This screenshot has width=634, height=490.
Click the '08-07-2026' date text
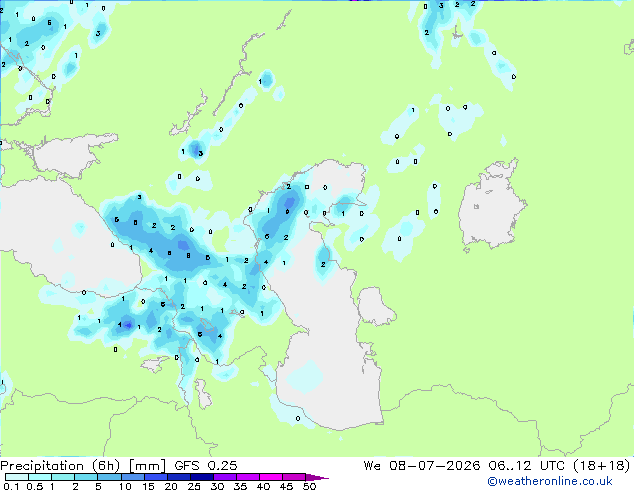tap(435, 466)
